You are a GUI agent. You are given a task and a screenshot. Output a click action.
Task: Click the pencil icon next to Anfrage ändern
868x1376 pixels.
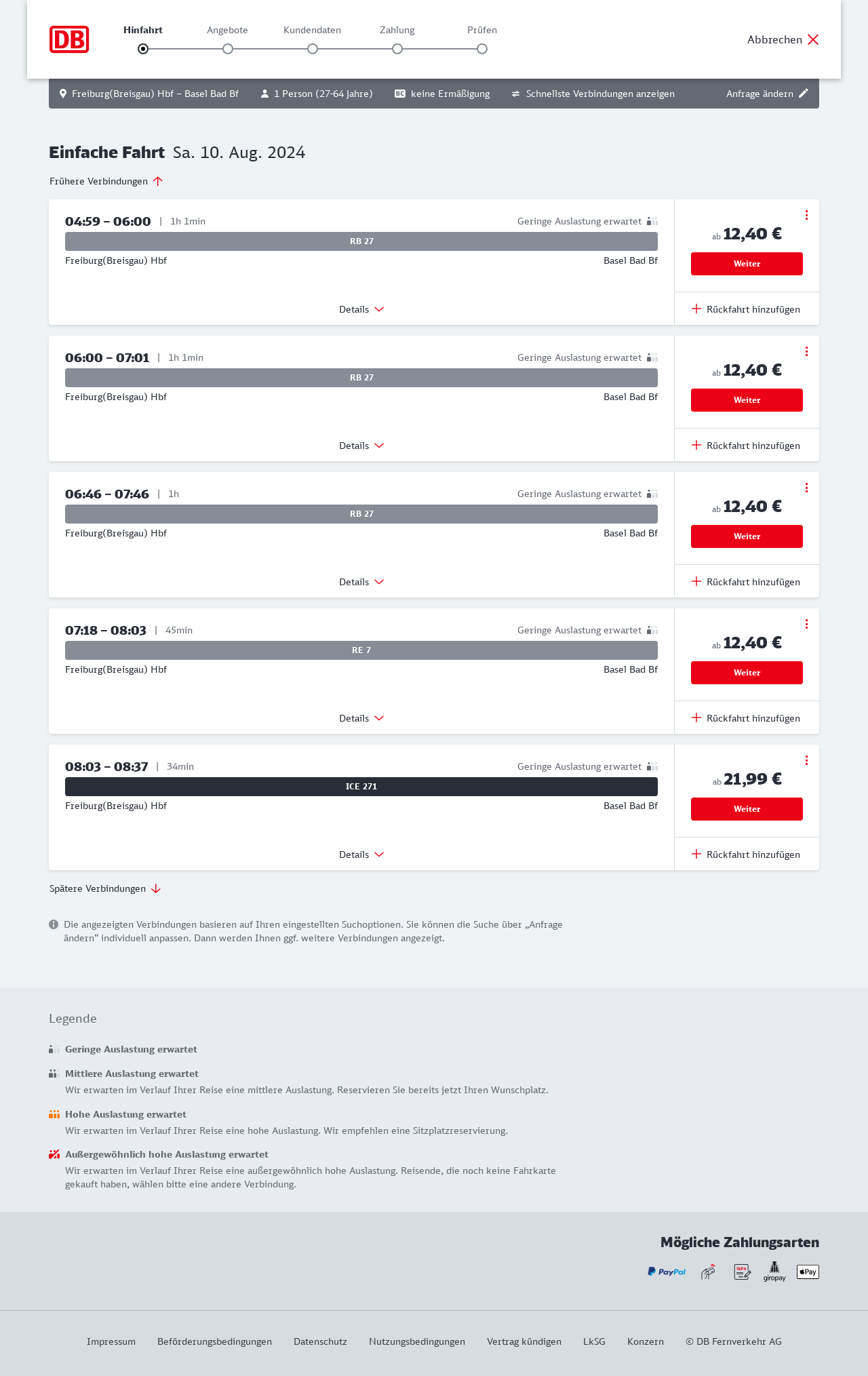(804, 94)
